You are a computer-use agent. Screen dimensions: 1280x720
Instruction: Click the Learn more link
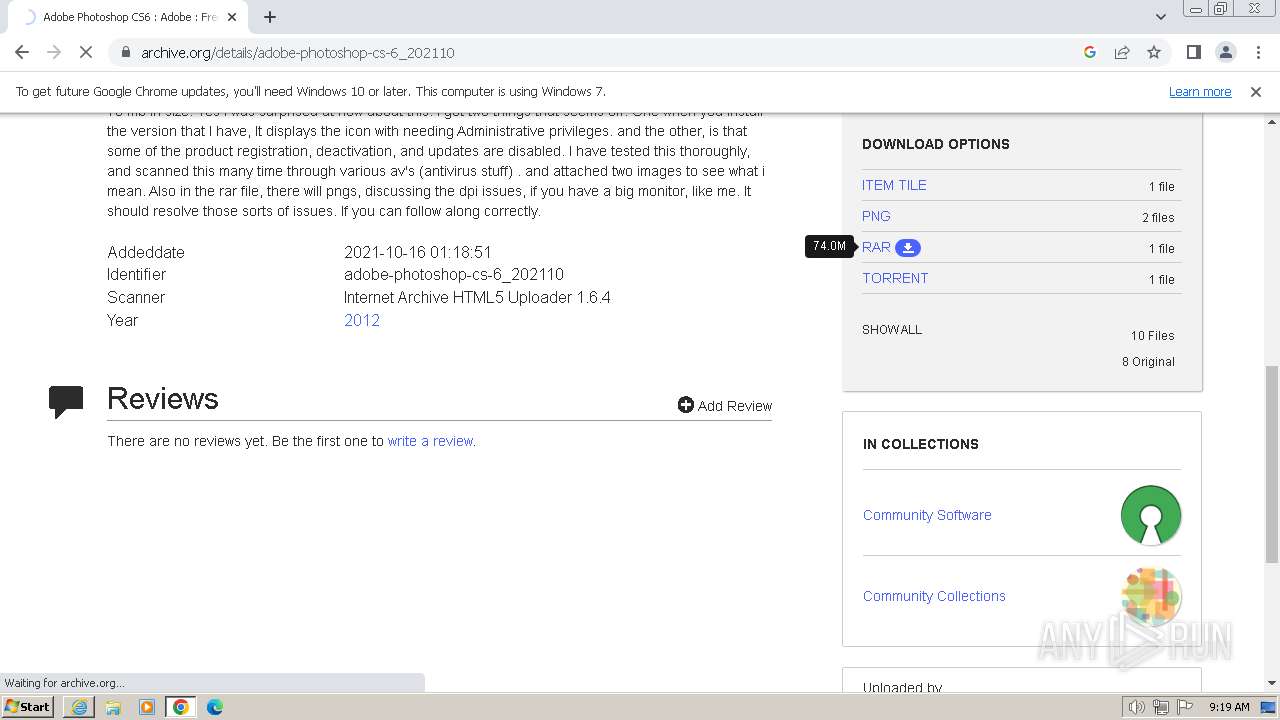coord(1200,91)
